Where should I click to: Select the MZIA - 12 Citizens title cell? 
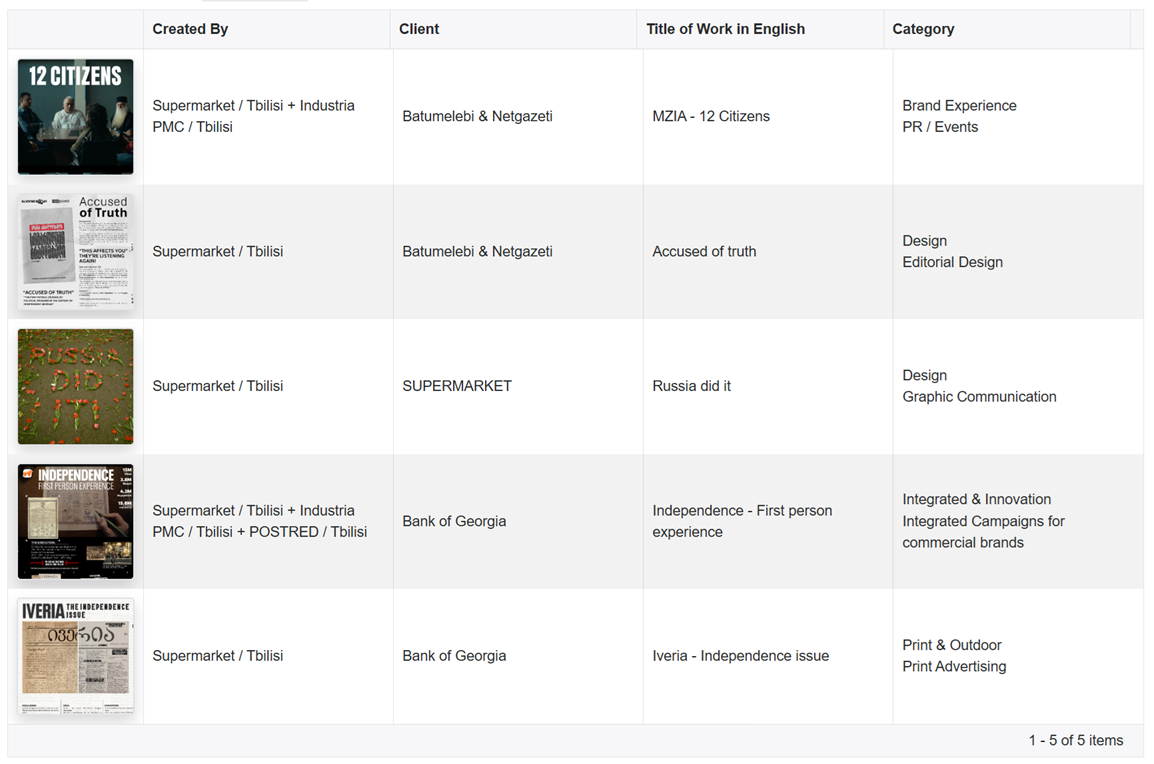coord(711,116)
